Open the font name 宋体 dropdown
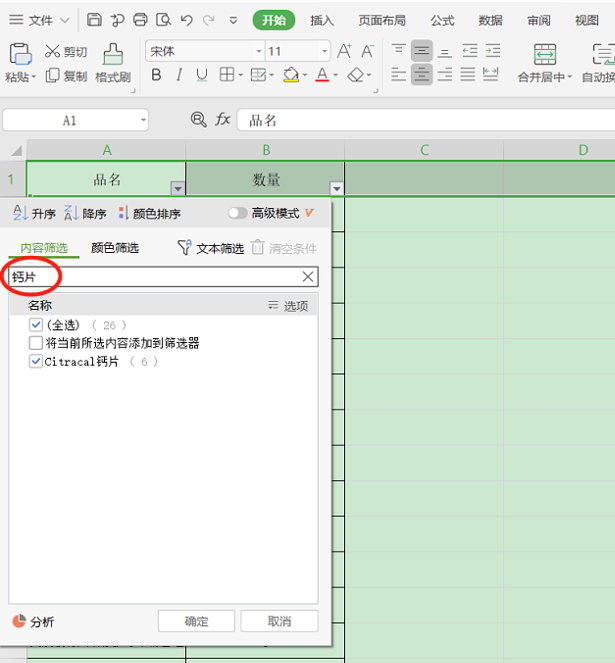 pos(259,51)
